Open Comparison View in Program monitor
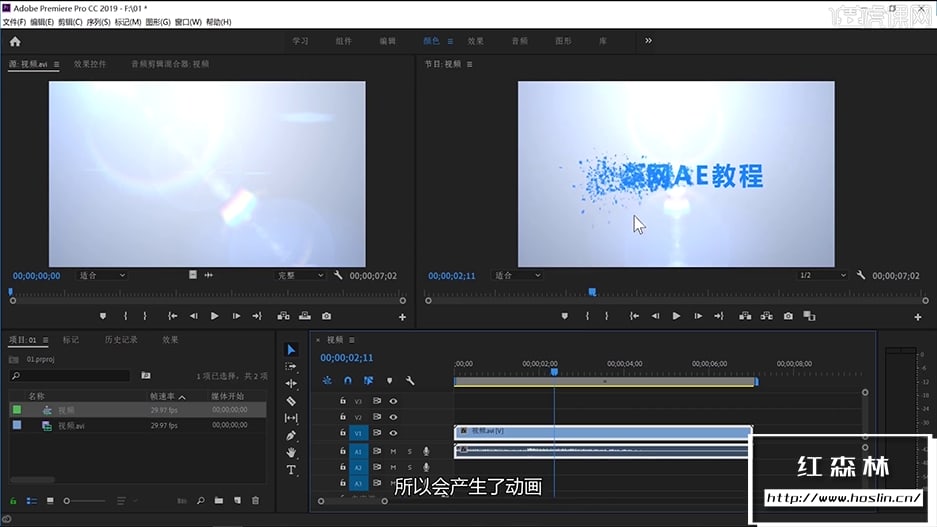 click(x=810, y=316)
